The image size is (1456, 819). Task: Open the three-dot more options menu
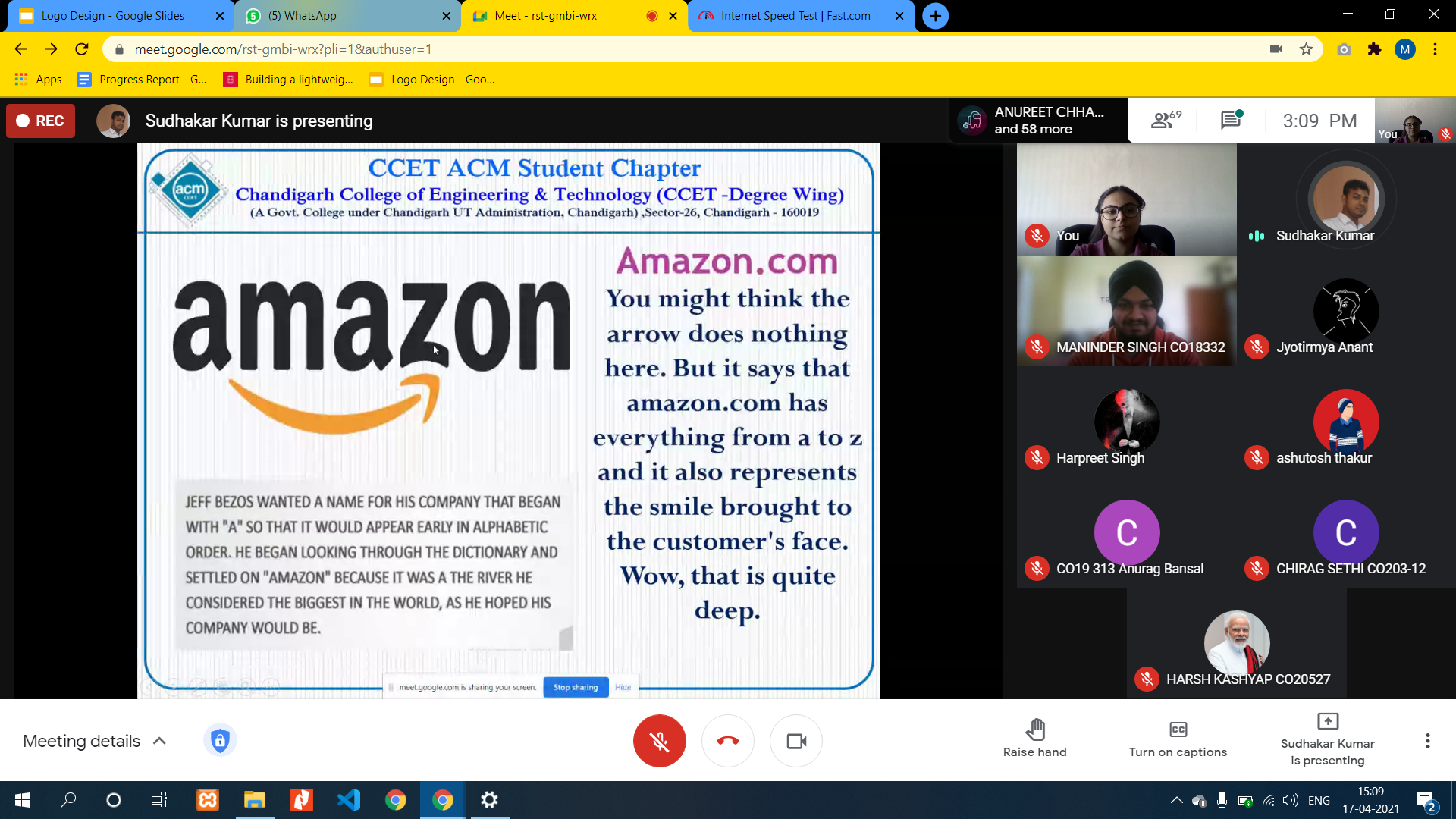(x=1427, y=741)
